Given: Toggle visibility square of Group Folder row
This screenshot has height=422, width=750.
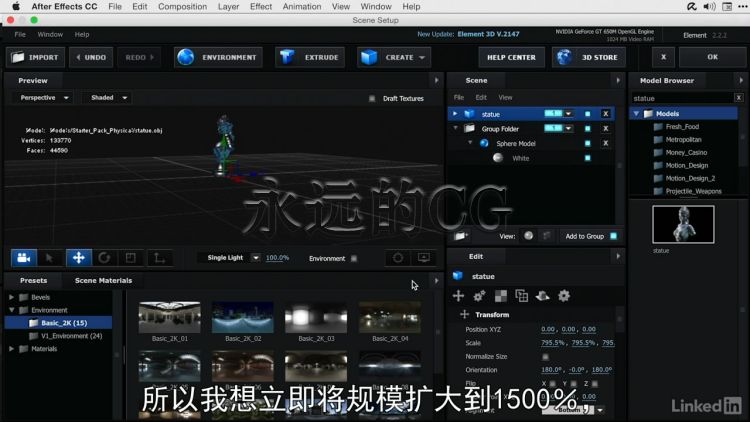Looking at the screenshot, I should click(x=587, y=129).
